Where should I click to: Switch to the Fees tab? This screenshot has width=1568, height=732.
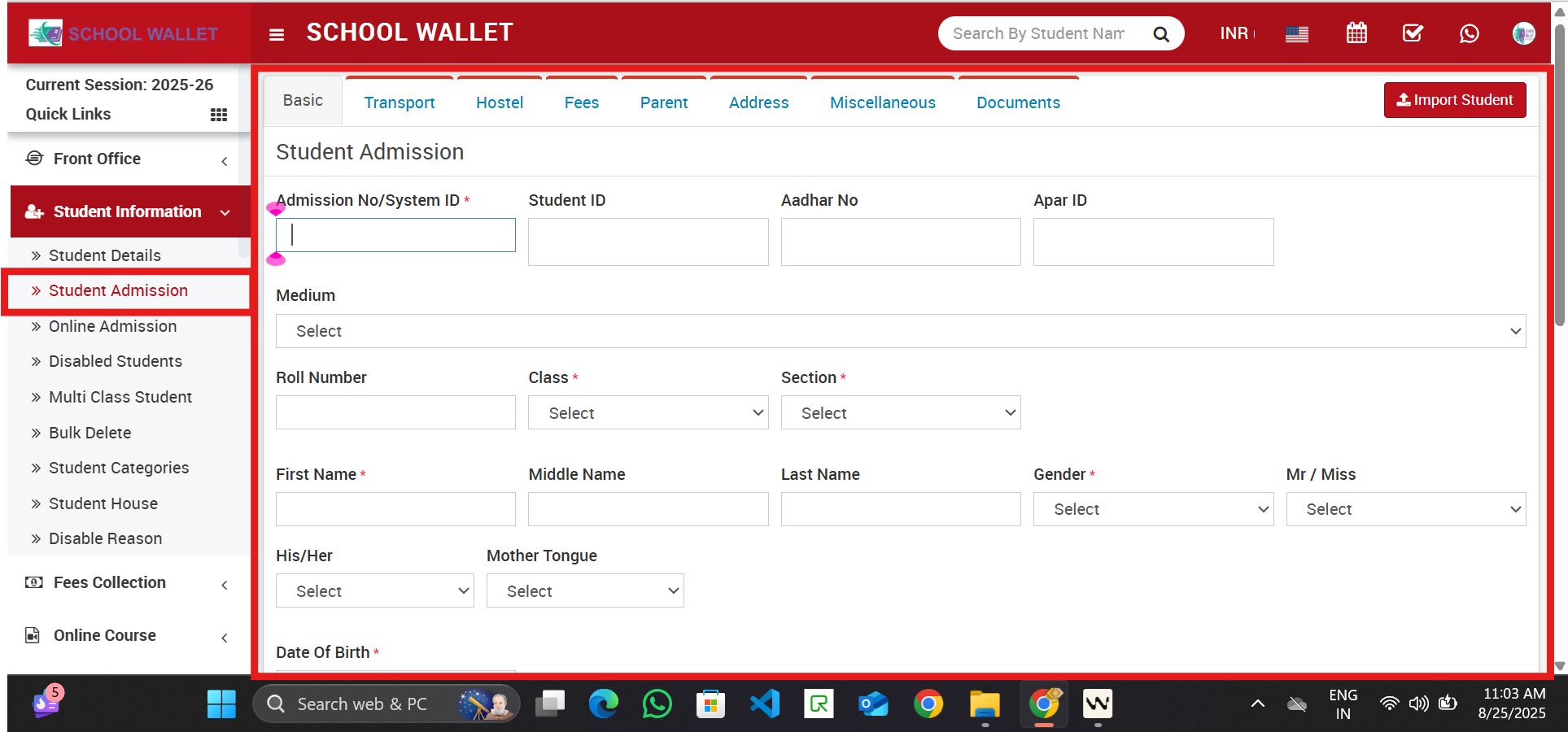[582, 102]
